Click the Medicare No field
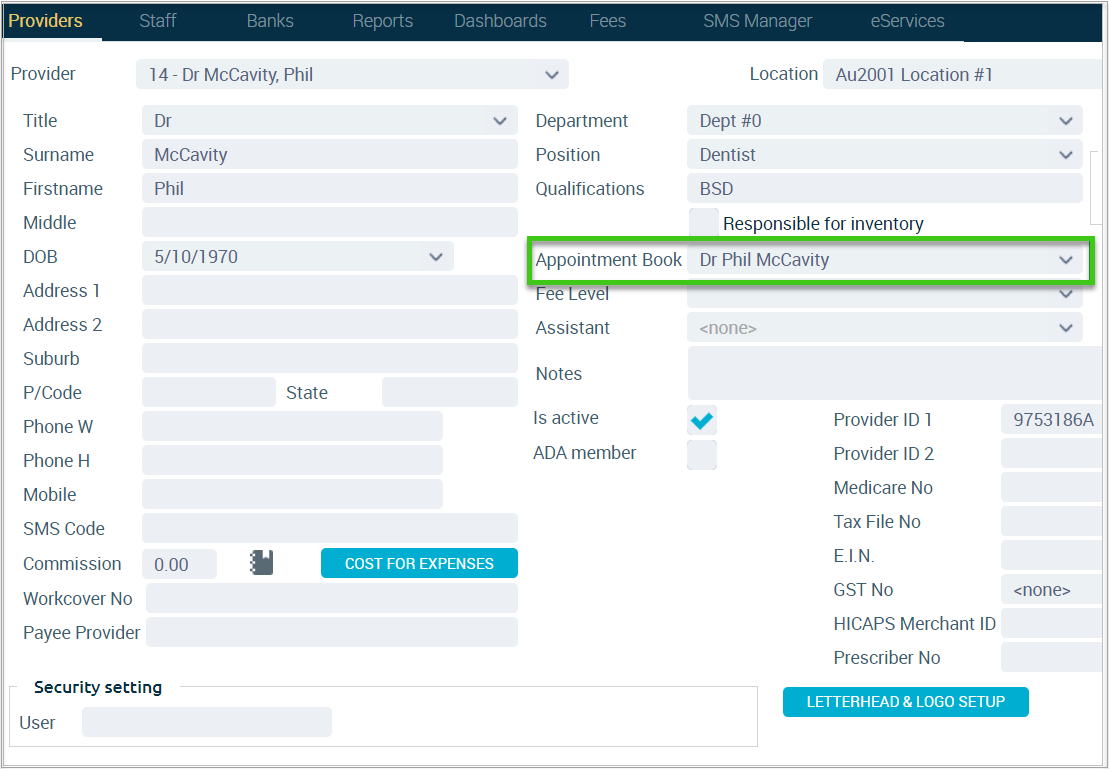Screen dimensions: 1109x769 point(1052,487)
